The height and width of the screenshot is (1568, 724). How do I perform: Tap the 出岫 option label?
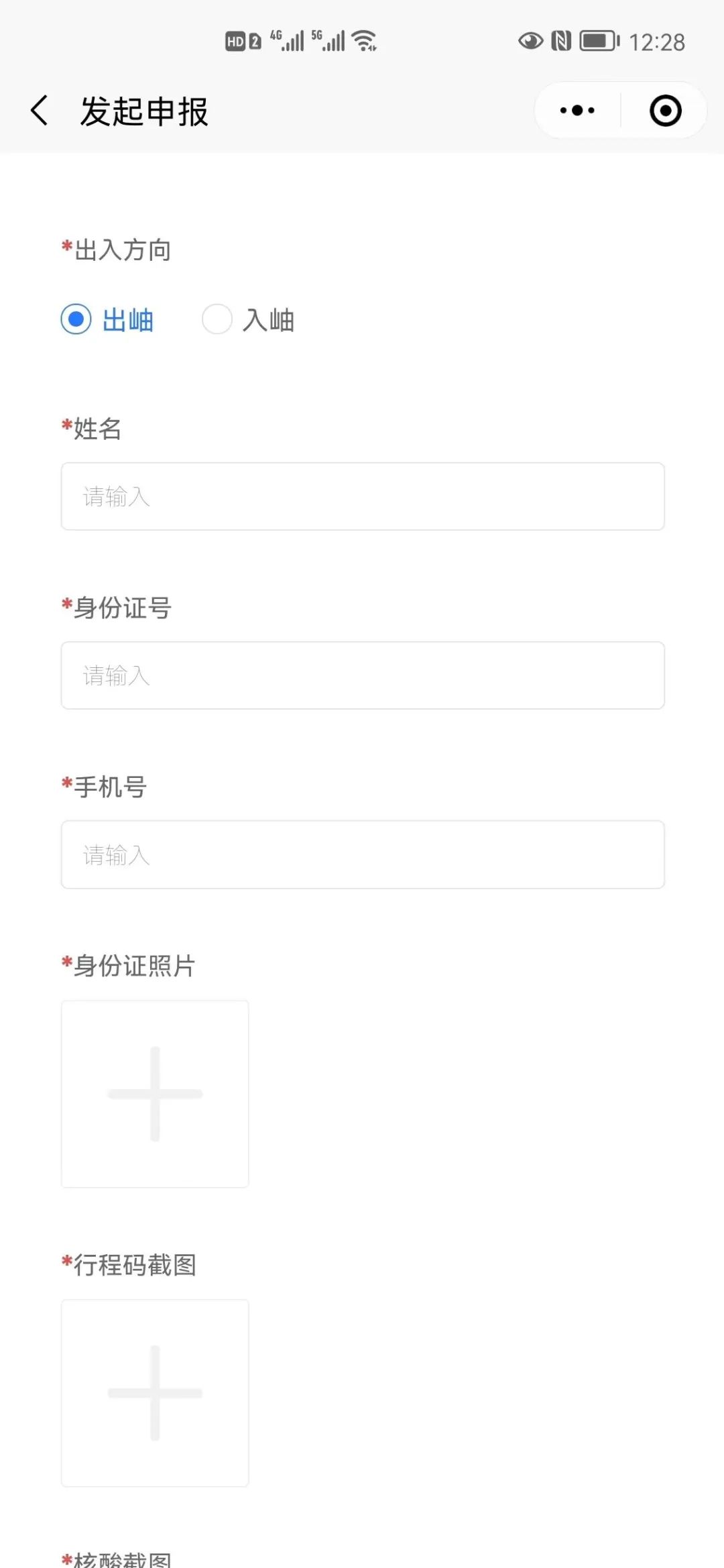pyautogui.click(x=128, y=320)
